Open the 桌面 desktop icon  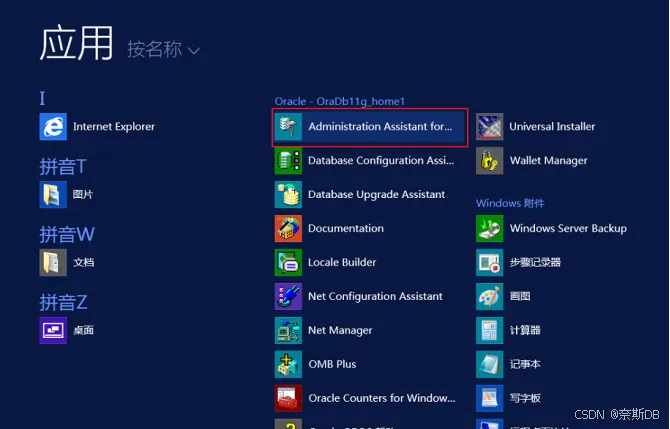53,330
